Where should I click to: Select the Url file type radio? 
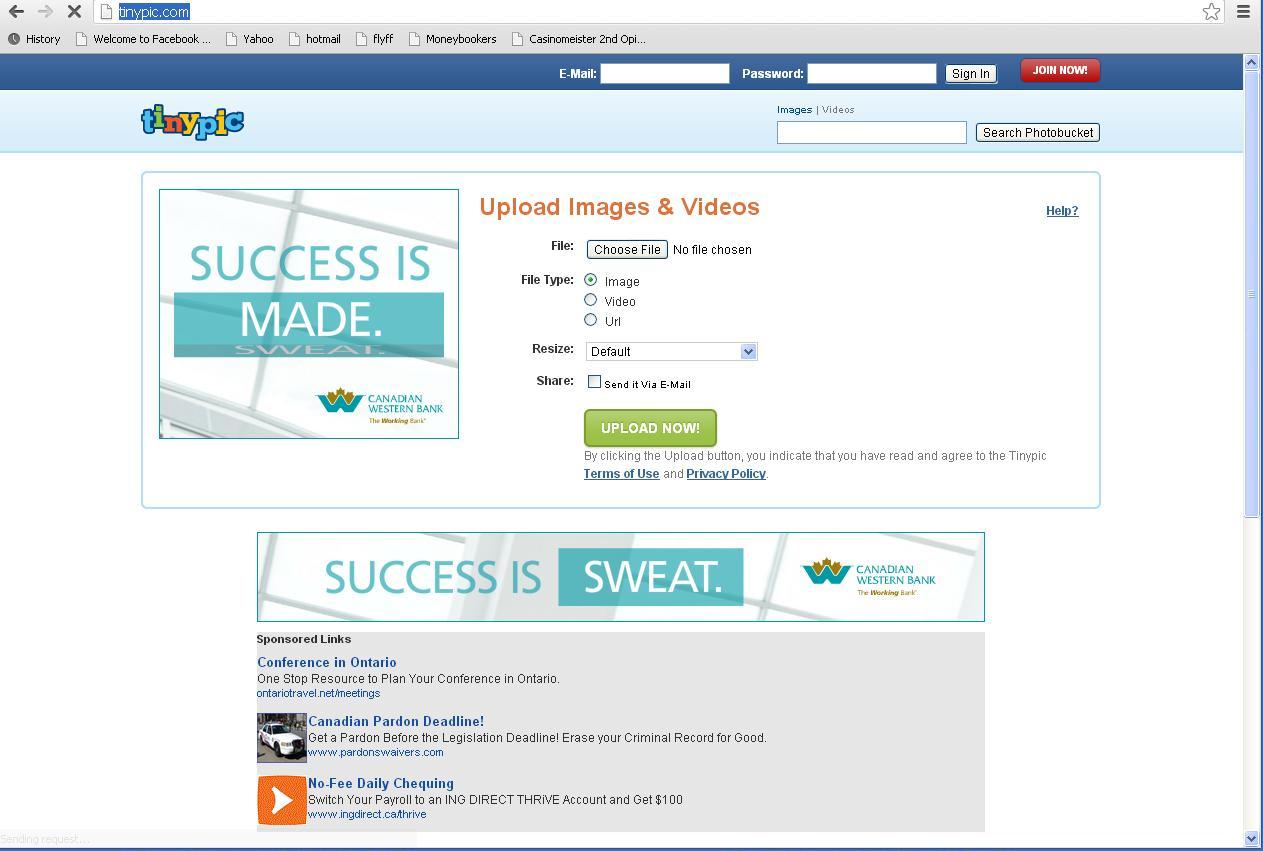591,320
